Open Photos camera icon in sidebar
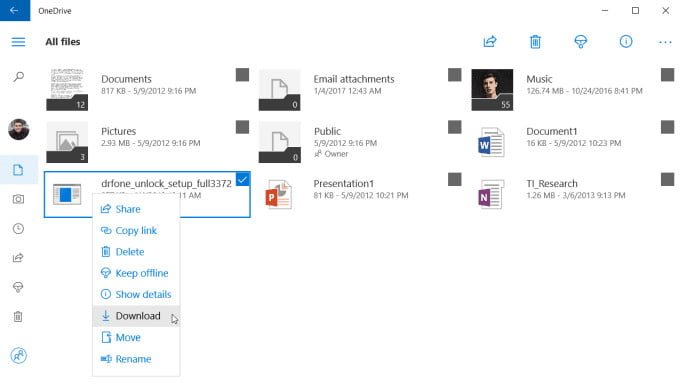This screenshot has width=680, height=386. pyautogui.click(x=18, y=199)
